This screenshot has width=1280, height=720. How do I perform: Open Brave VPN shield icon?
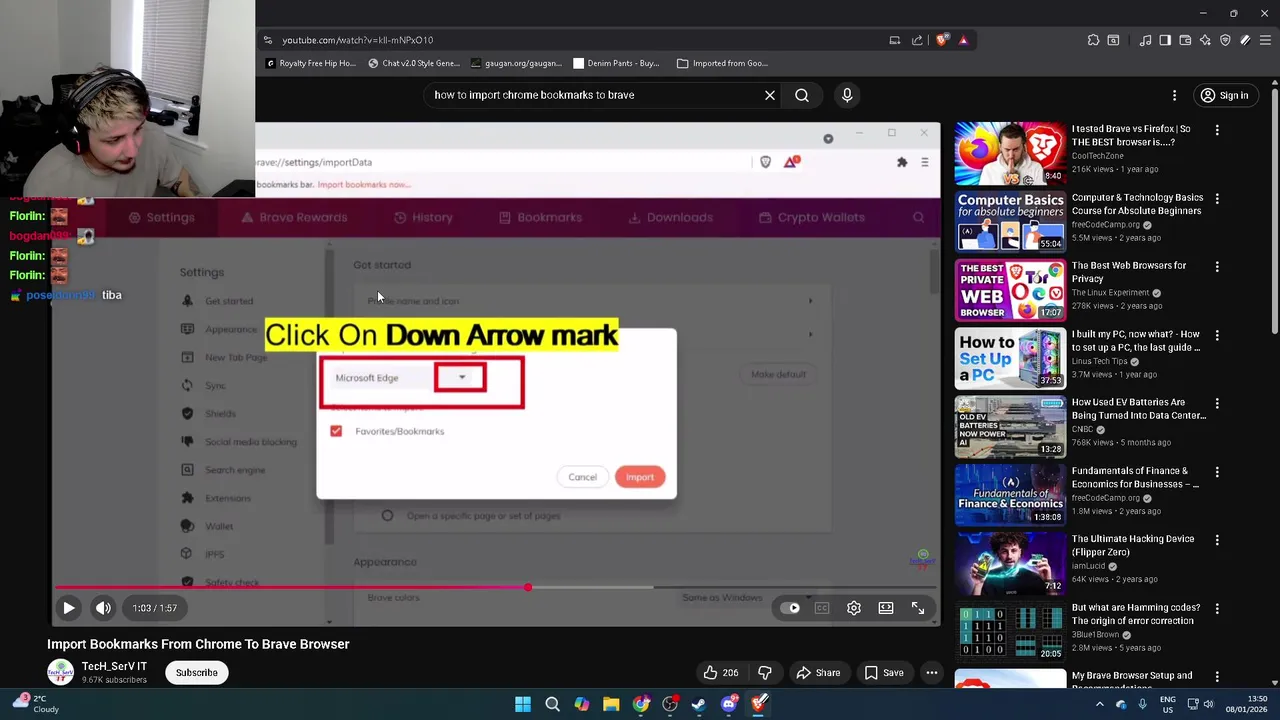tap(1225, 40)
